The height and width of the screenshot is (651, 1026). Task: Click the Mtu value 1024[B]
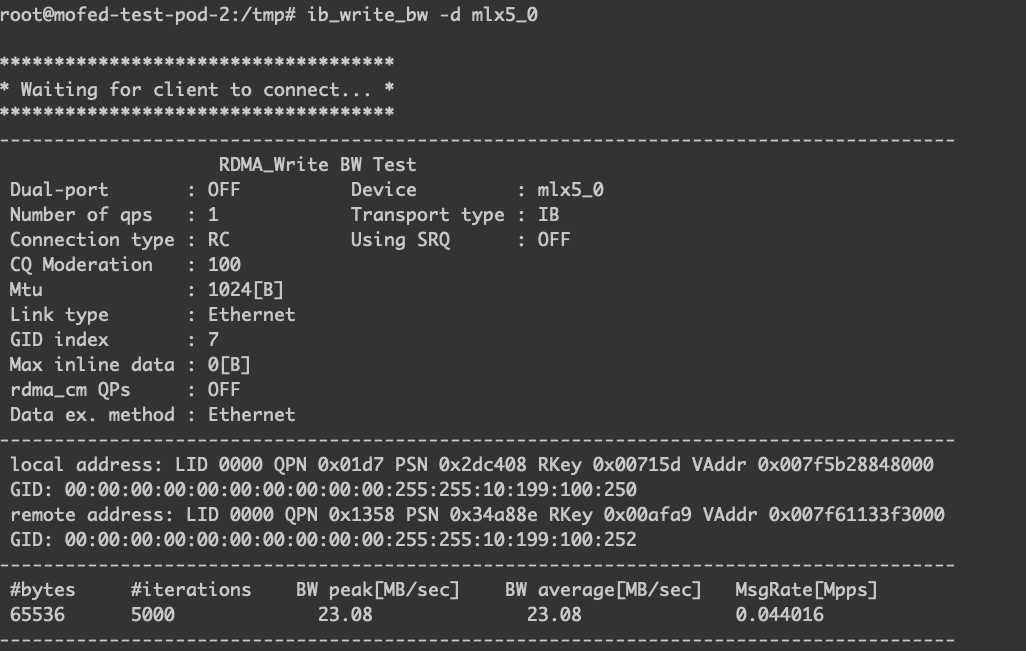[x=245, y=289]
